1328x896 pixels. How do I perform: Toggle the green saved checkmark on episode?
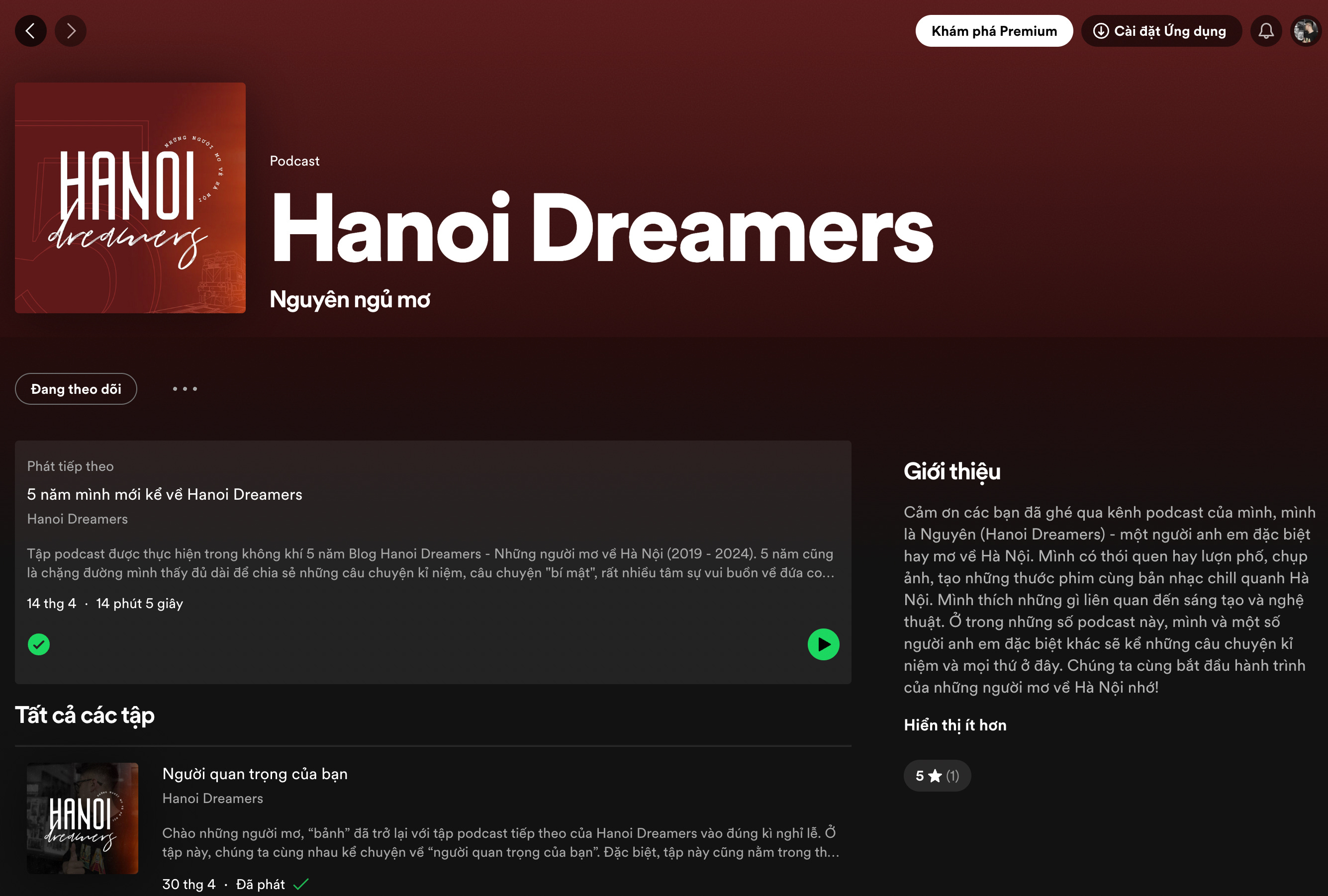[39, 644]
